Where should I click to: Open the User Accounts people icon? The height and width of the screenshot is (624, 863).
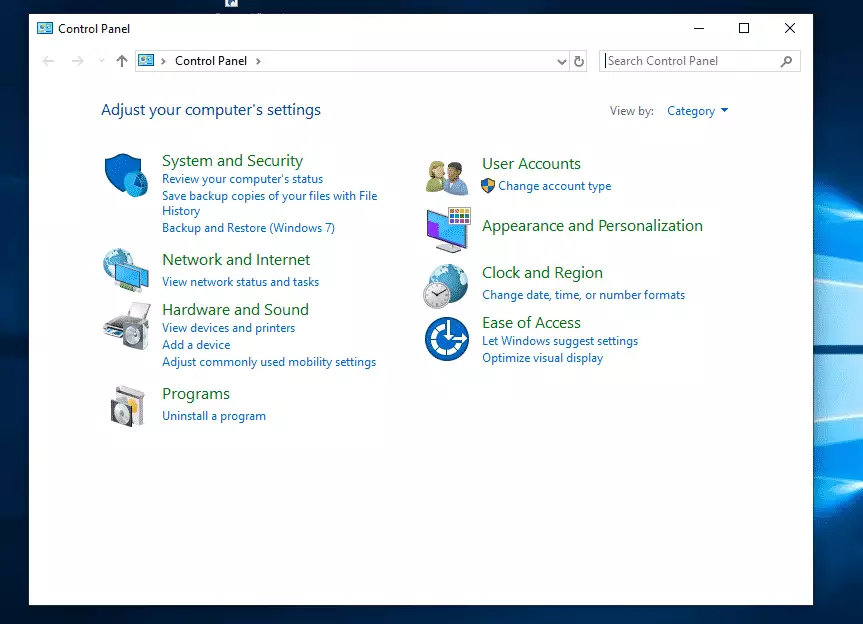click(447, 177)
